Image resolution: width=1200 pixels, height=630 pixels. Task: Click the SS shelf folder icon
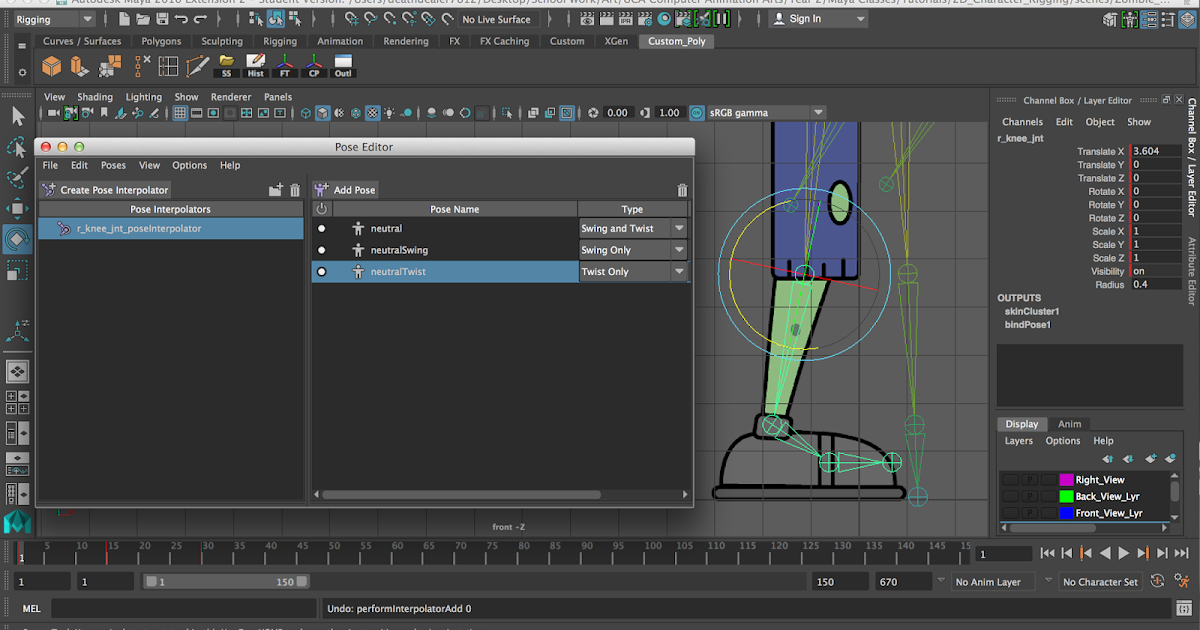(227, 64)
